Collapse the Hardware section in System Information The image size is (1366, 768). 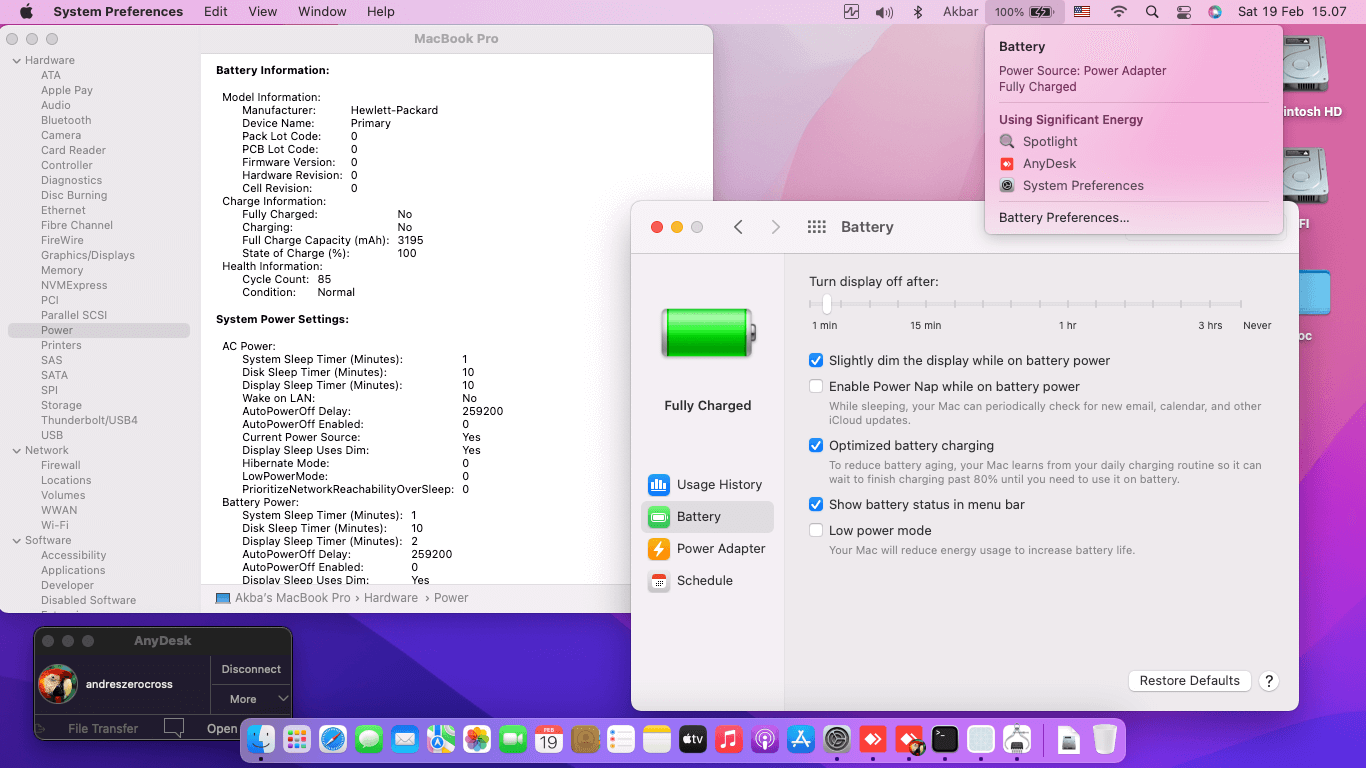coord(16,60)
